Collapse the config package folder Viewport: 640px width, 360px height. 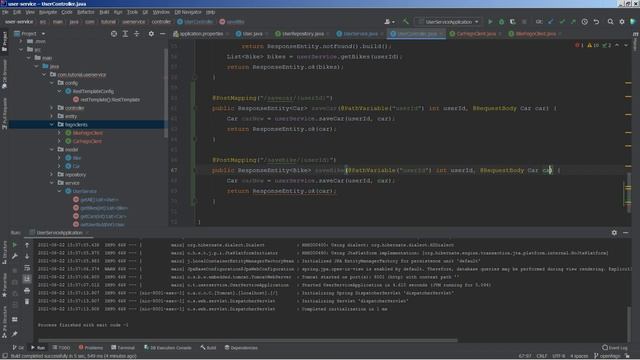coord(52,83)
